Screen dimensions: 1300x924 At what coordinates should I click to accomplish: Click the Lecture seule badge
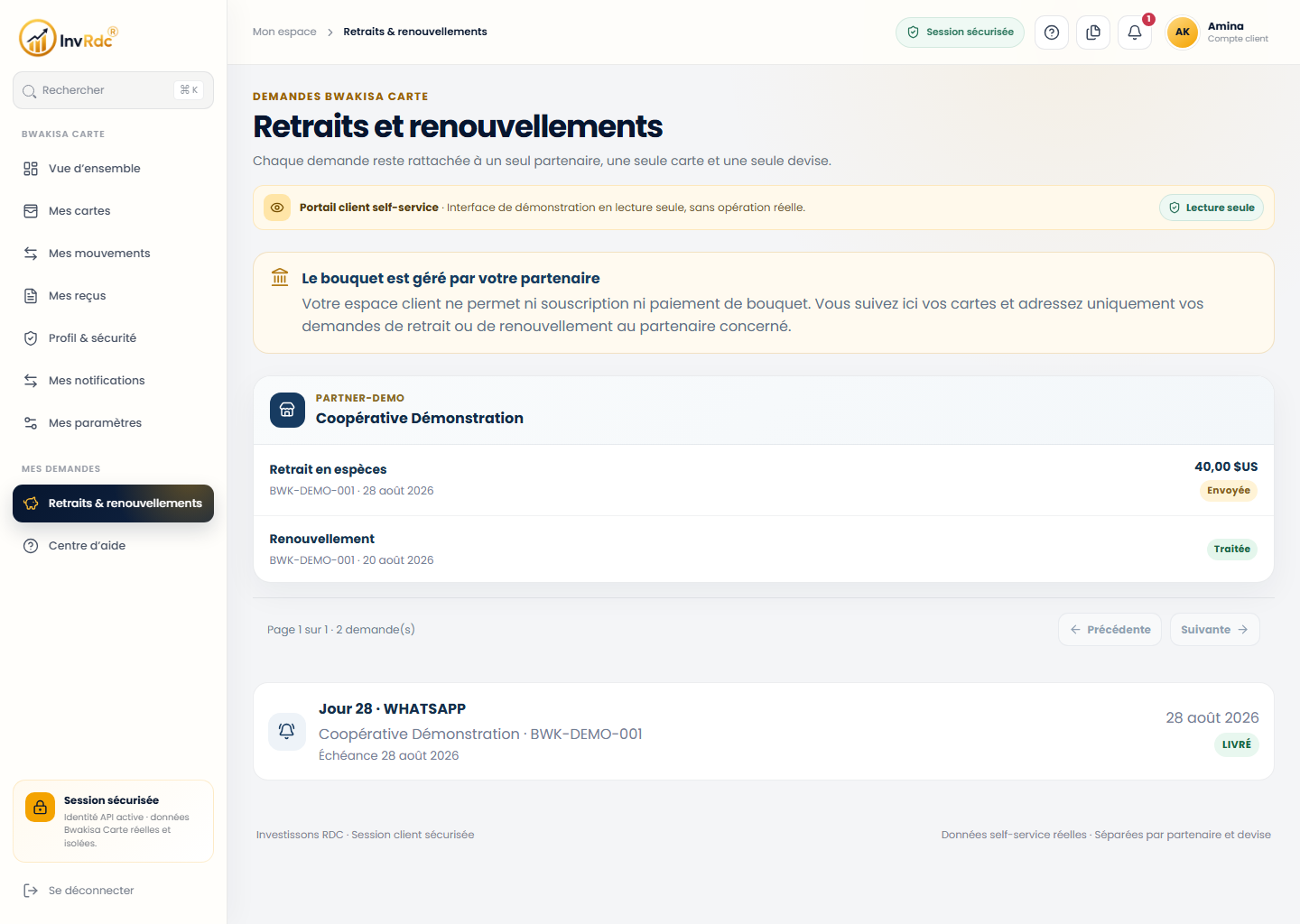(1211, 208)
